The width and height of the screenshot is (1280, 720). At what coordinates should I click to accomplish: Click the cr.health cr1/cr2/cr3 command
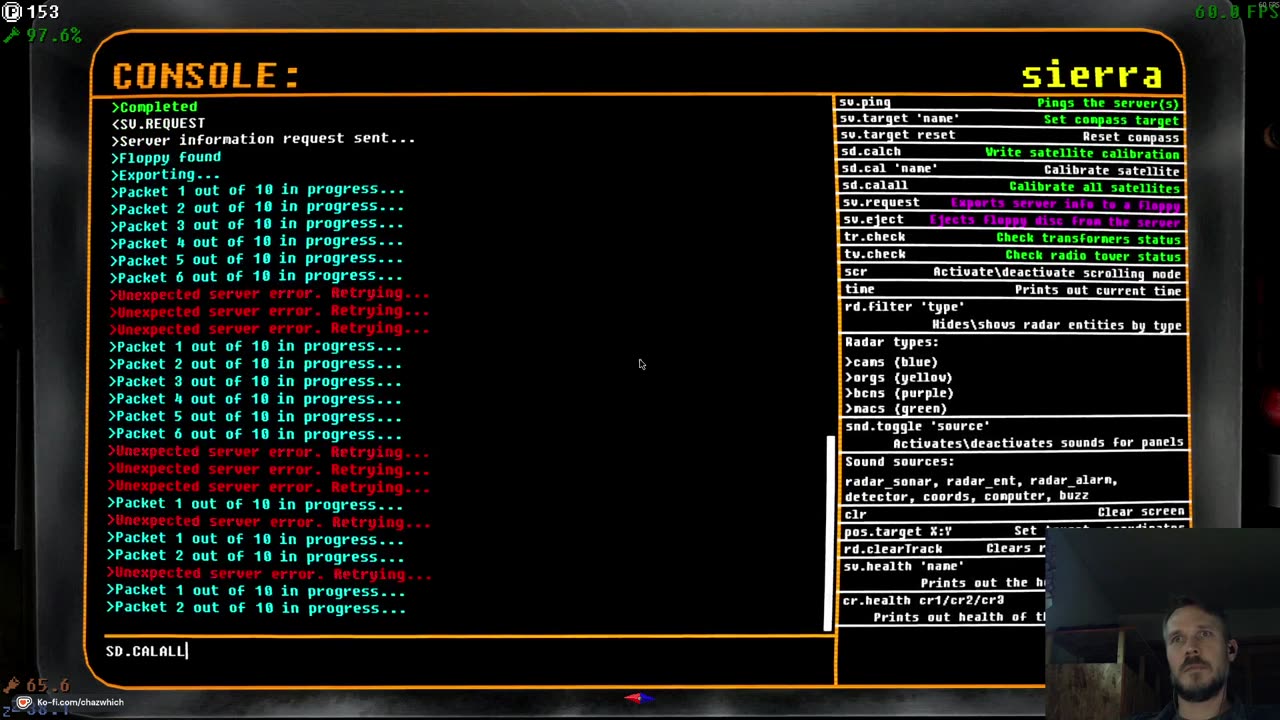pos(924,600)
